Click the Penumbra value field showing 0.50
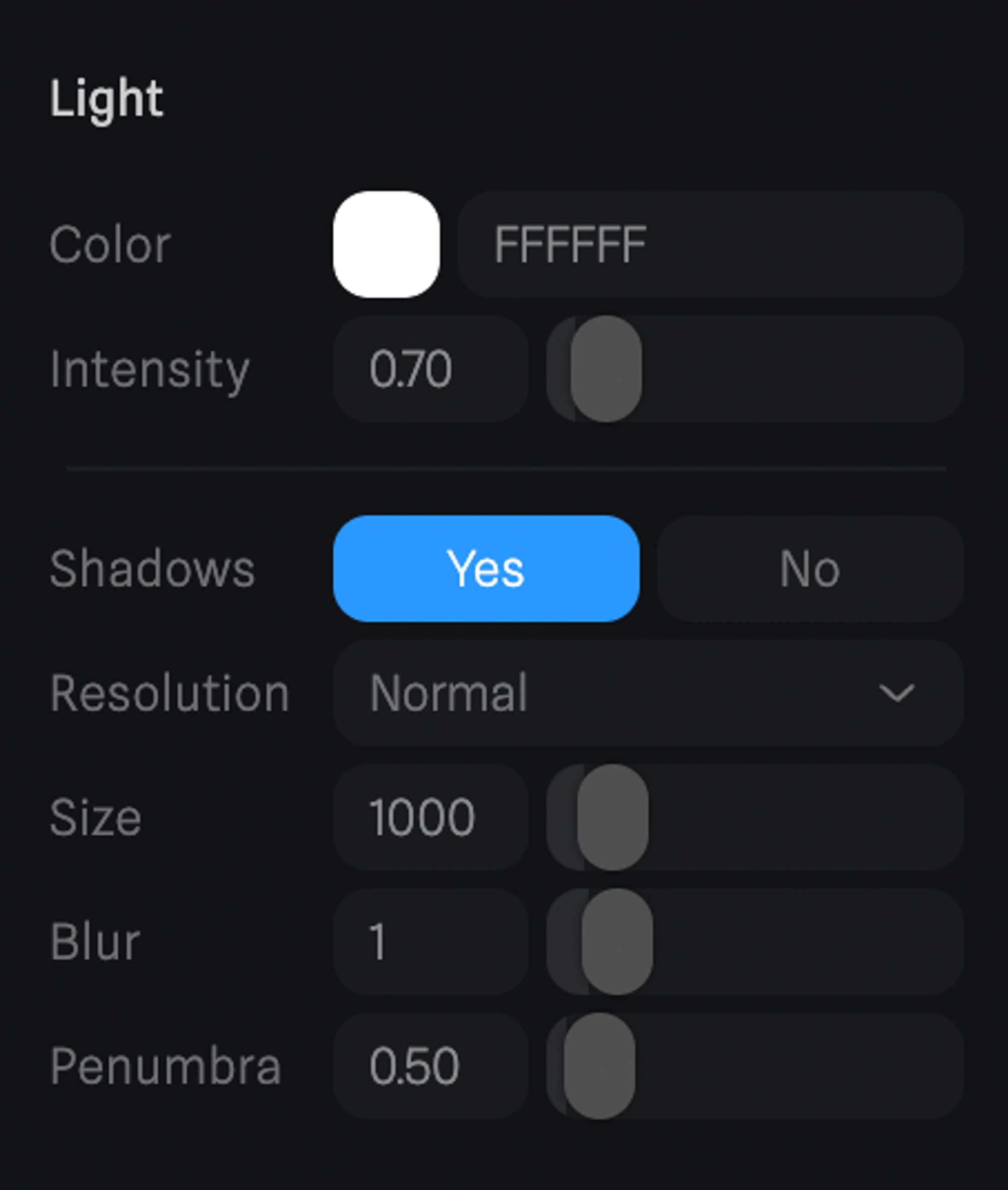 click(x=430, y=1066)
